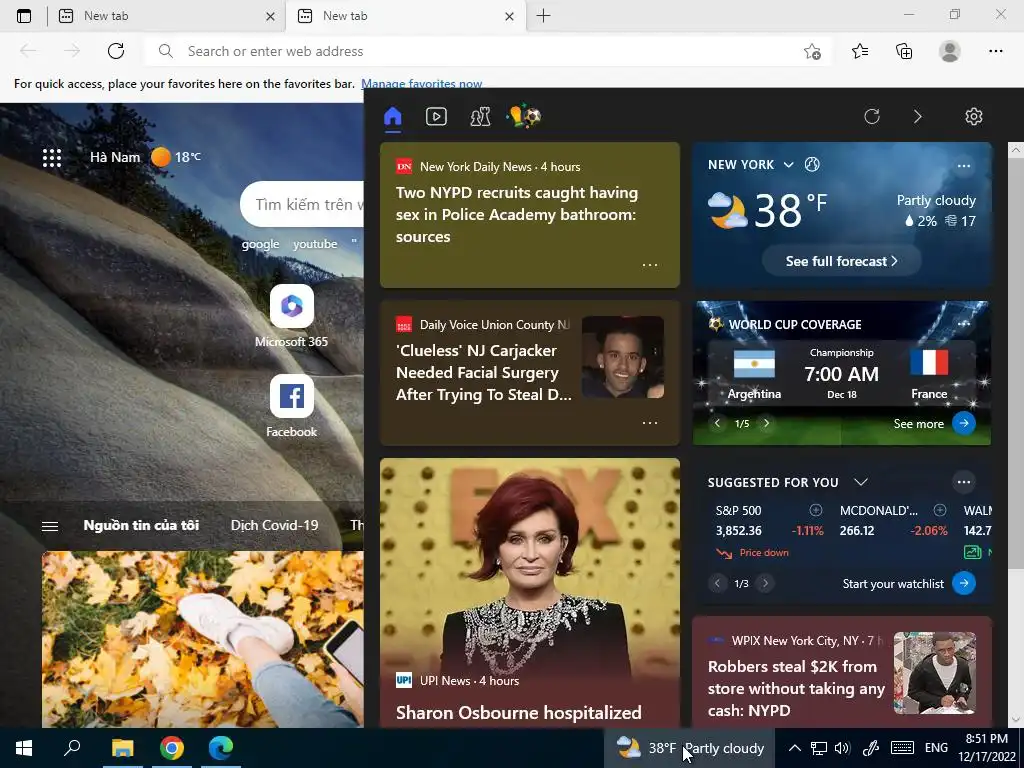The width and height of the screenshot is (1024, 768).
Task: Open a new tab with plus button
Action: click(x=543, y=16)
